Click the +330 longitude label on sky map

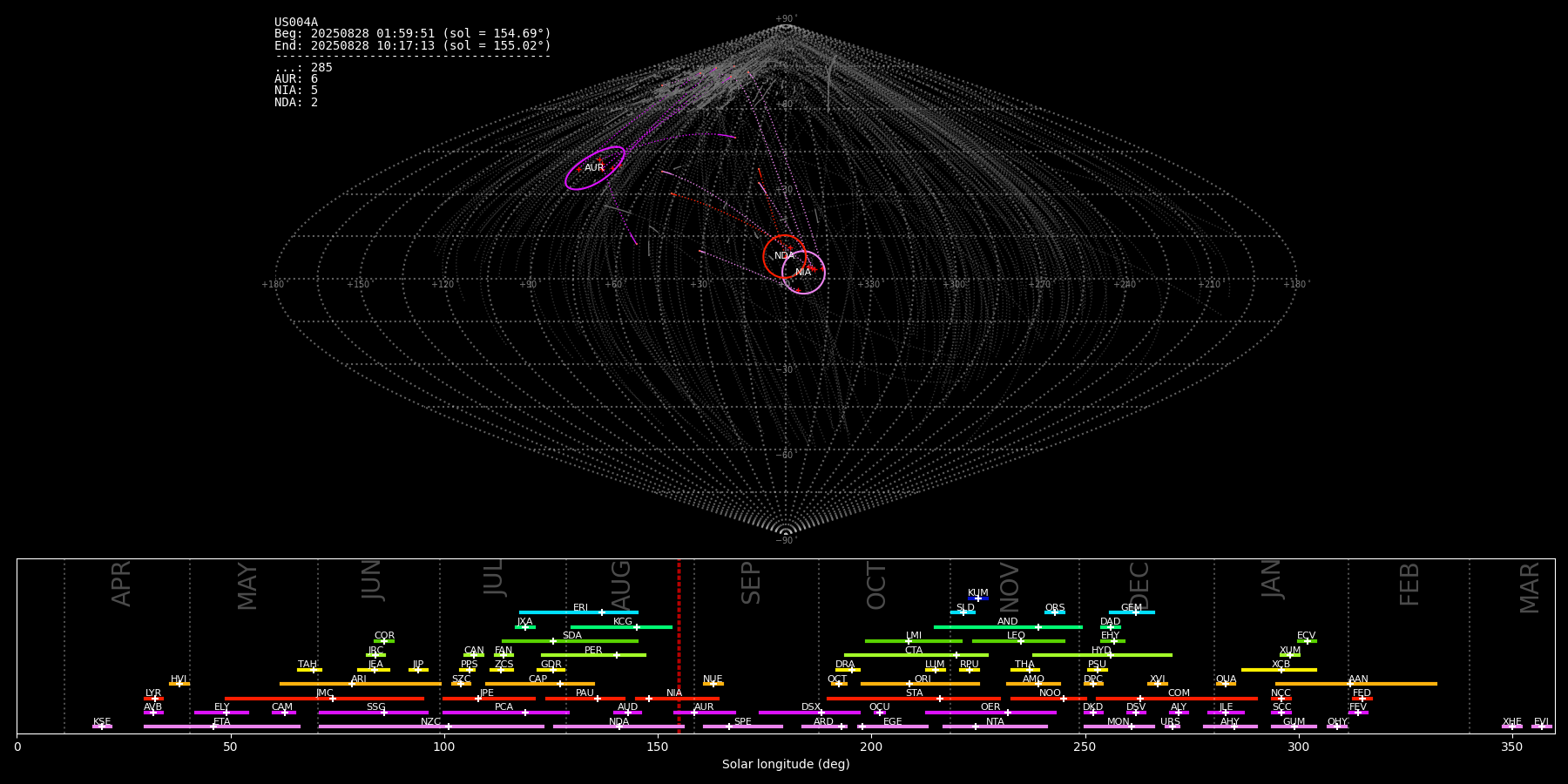pyautogui.click(x=868, y=285)
